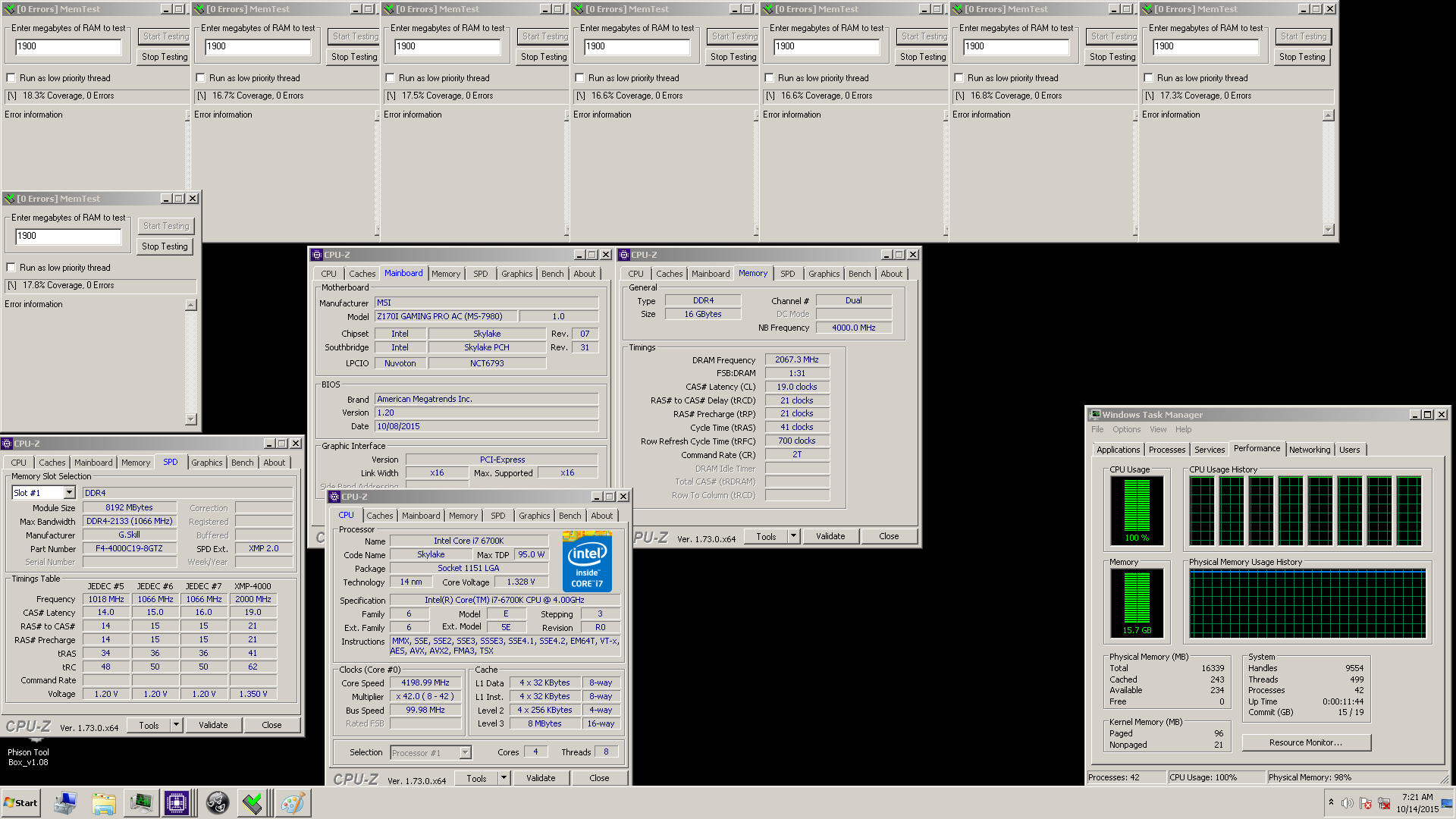Click title icon of the 17.8% coverage MemTest
1456x819 pixels.
[x=9, y=199]
